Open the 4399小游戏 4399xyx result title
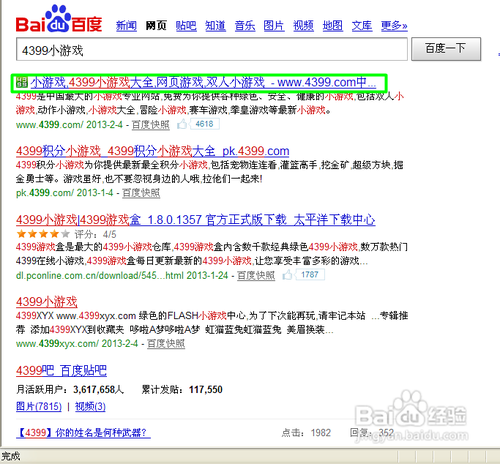The image size is (500, 464). 46,302
